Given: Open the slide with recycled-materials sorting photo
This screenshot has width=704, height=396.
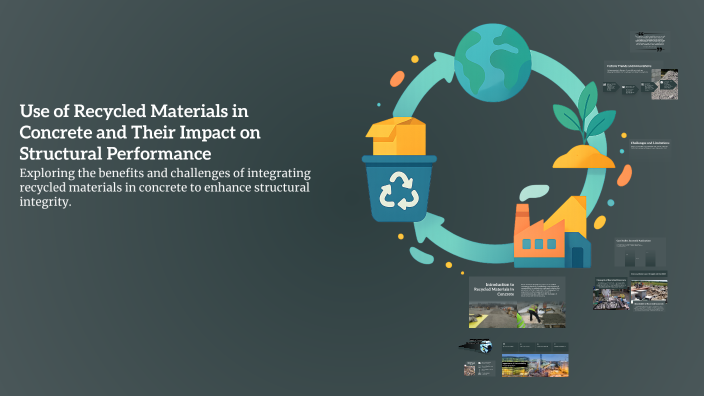Looking at the screenshot, I should [611, 294].
